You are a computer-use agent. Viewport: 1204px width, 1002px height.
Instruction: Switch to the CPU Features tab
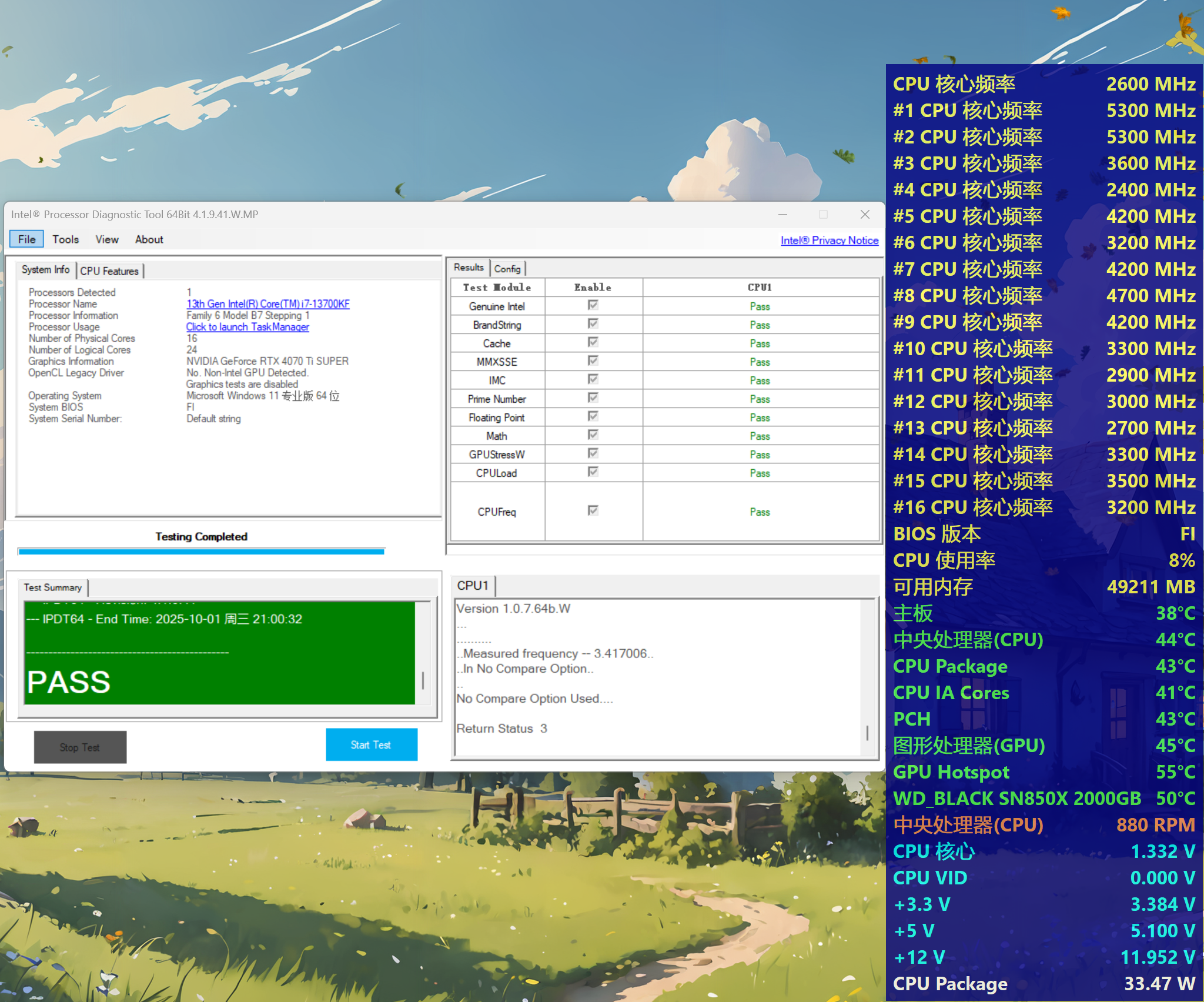(x=109, y=271)
